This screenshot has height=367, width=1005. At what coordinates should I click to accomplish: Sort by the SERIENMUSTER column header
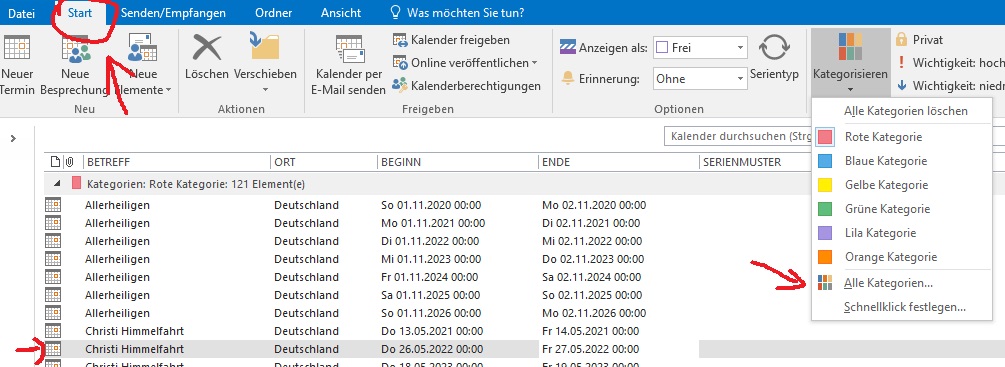756,162
